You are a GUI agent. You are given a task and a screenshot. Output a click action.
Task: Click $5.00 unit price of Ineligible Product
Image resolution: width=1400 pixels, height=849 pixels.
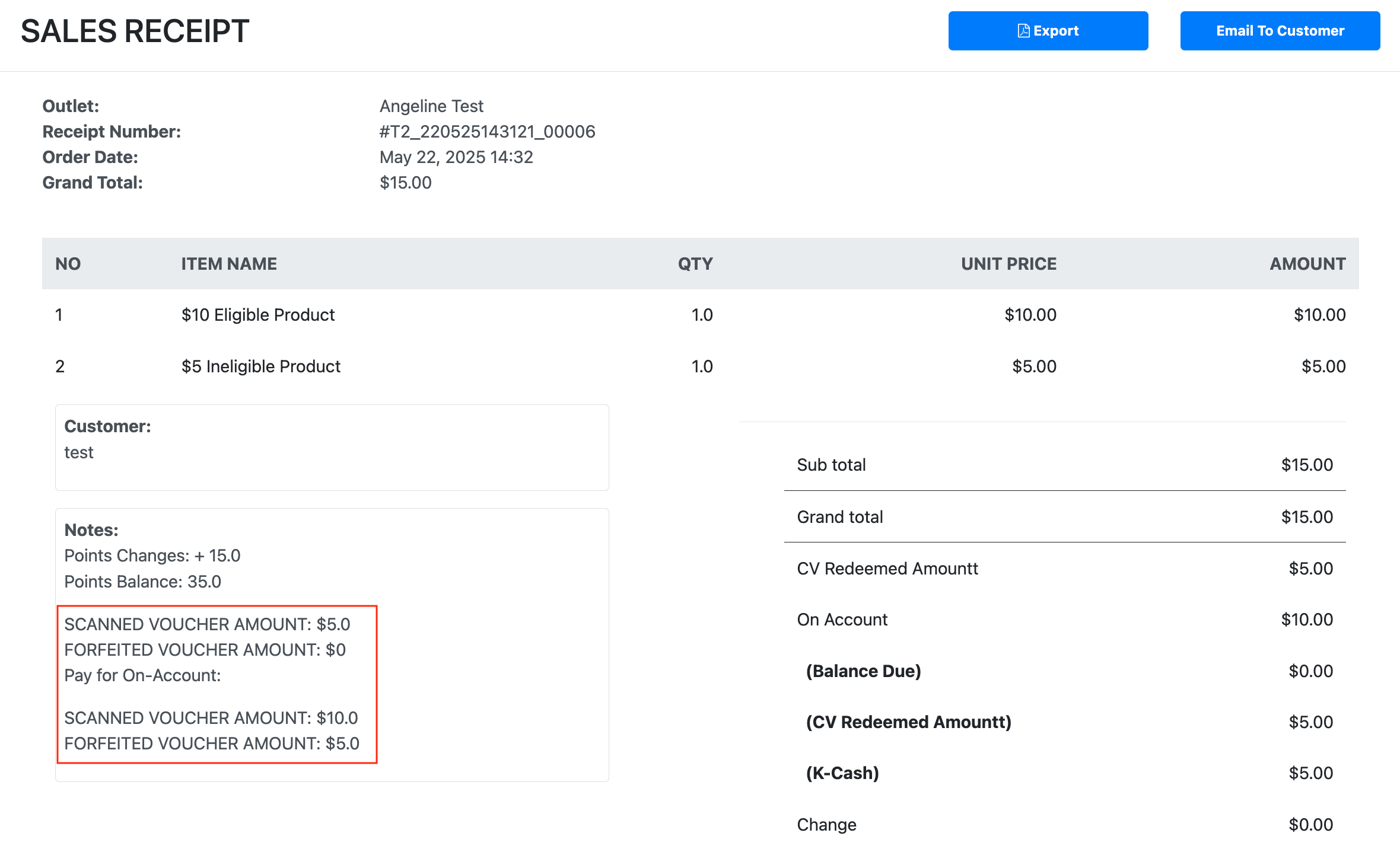1034,366
